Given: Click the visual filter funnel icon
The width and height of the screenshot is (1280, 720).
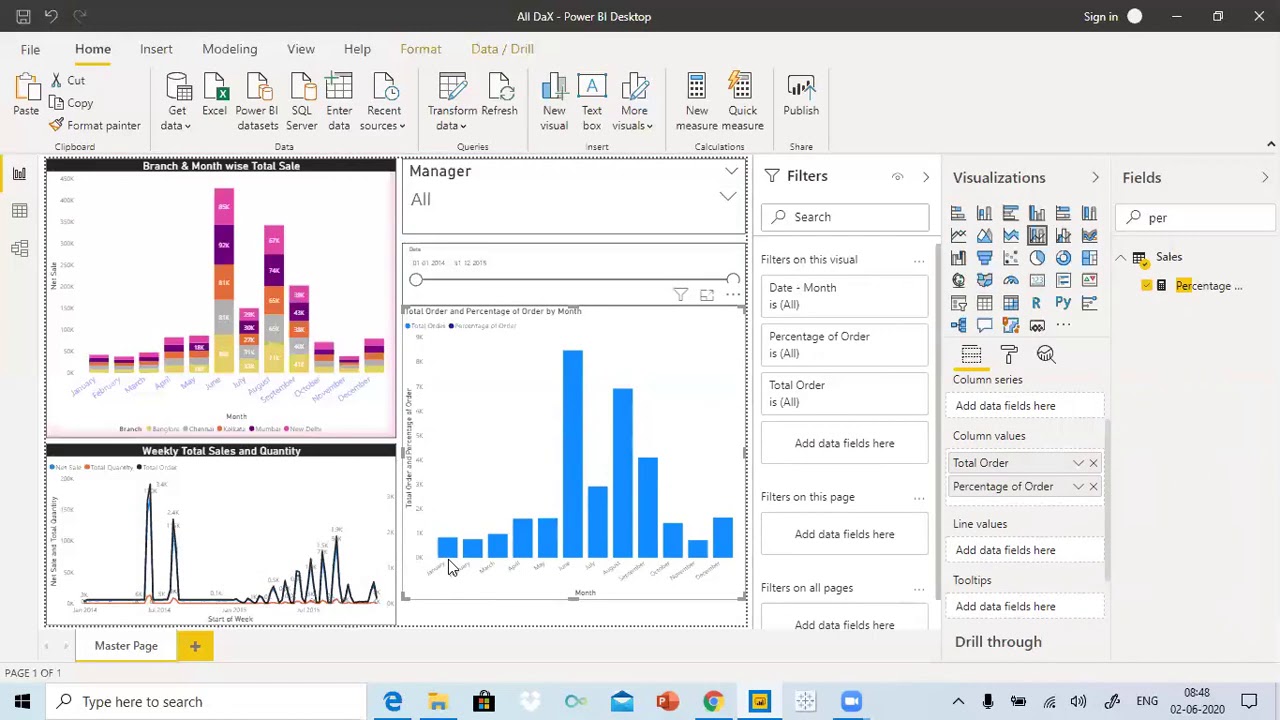Looking at the screenshot, I should [x=680, y=294].
